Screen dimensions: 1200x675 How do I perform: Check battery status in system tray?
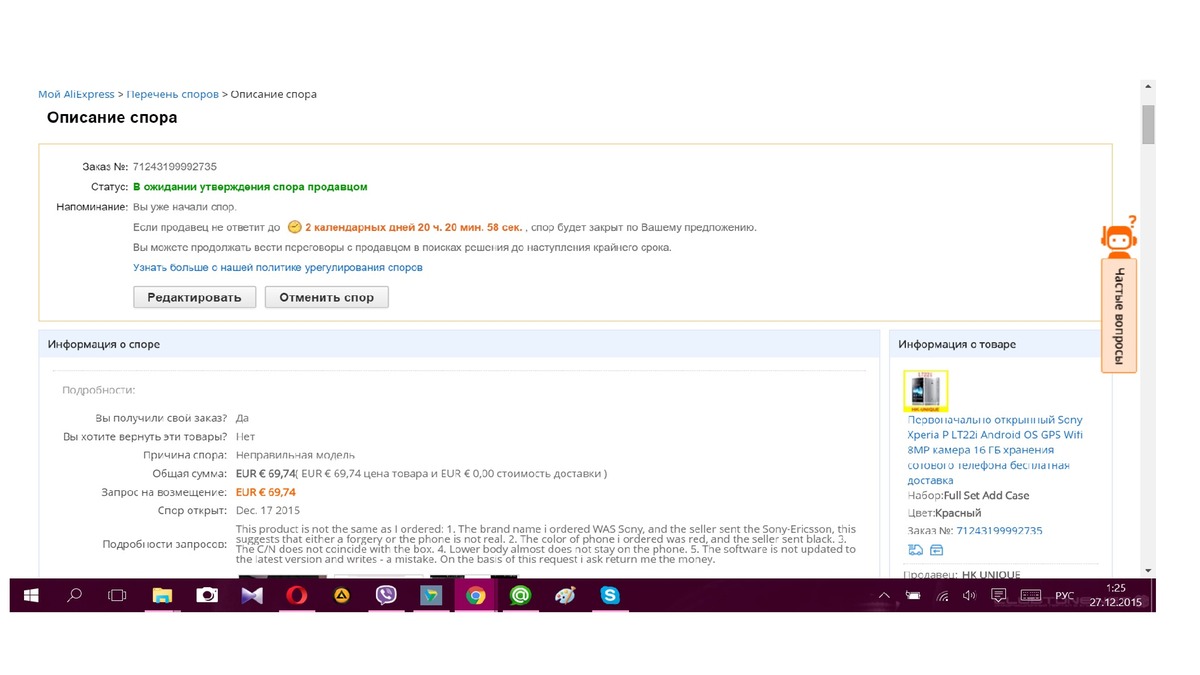(912, 596)
